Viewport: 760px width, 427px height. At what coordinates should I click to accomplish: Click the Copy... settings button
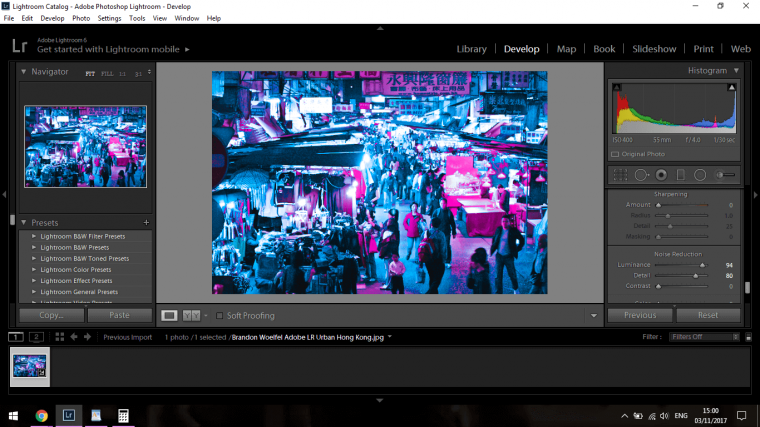pos(51,315)
